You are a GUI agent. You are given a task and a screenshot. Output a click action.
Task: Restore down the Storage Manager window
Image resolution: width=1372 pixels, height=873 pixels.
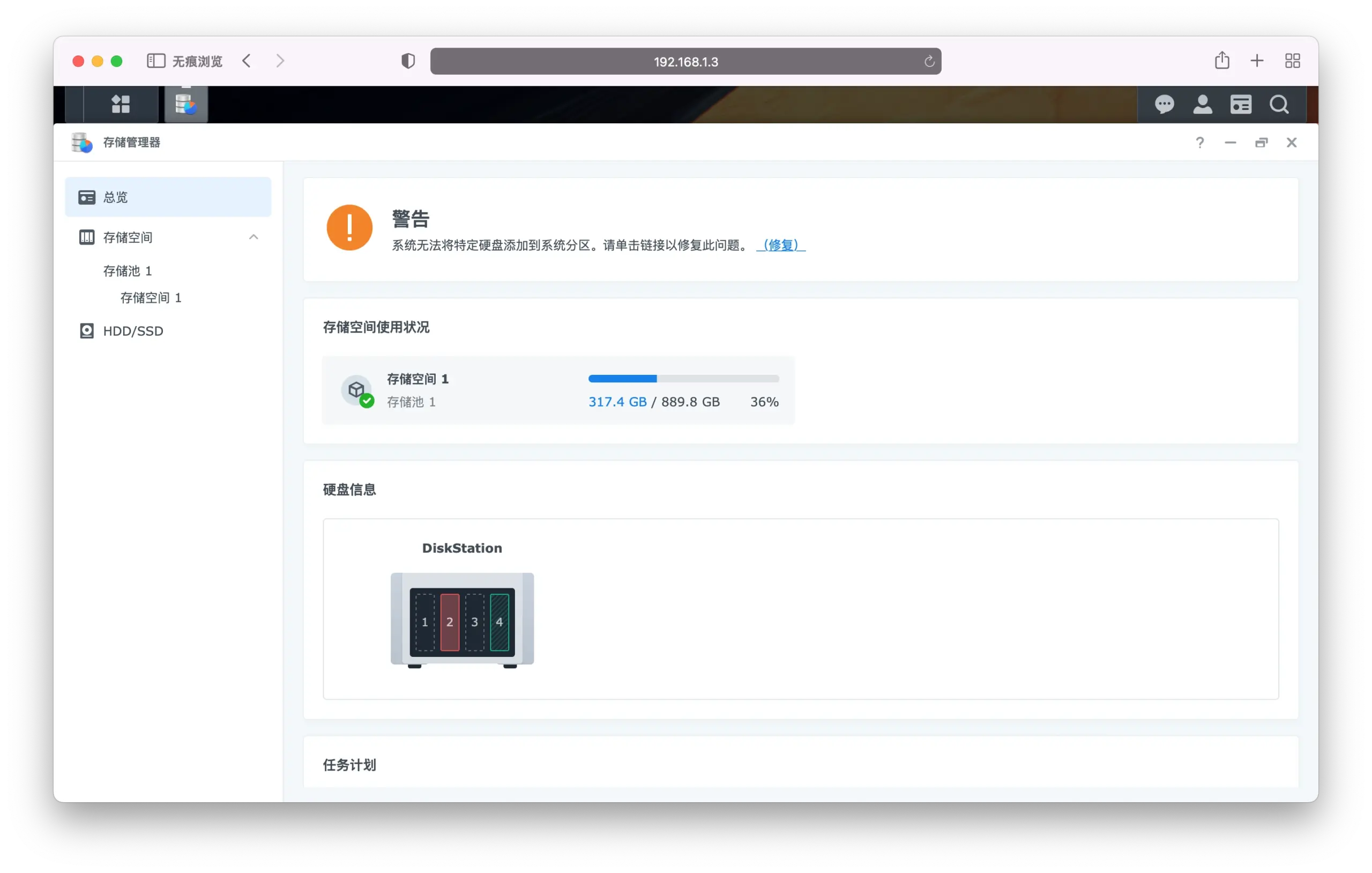tap(1261, 143)
